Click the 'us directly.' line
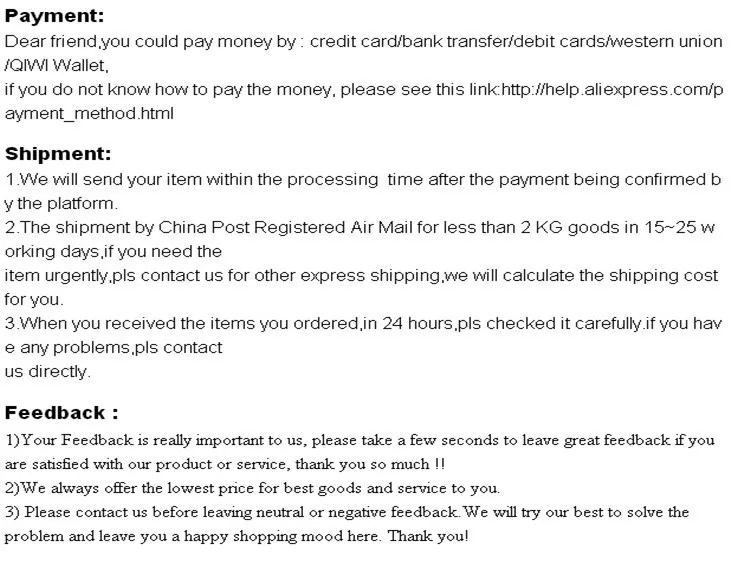The width and height of the screenshot is (750, 564). click(47, 372)
